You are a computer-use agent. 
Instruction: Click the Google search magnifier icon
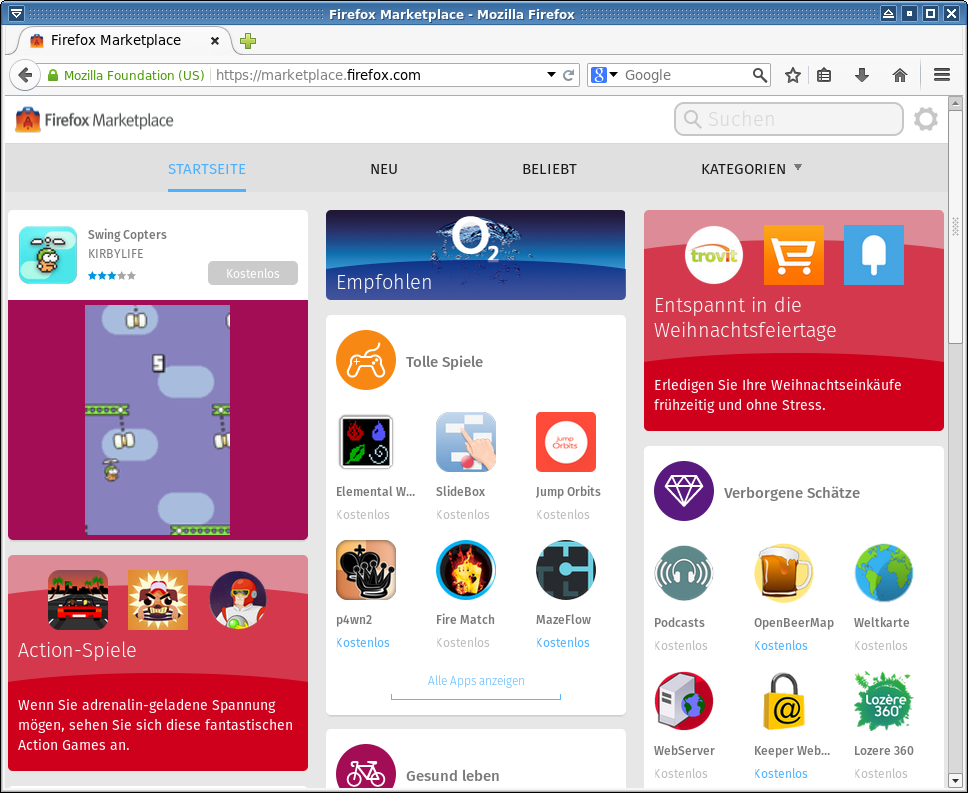point(760,75)
